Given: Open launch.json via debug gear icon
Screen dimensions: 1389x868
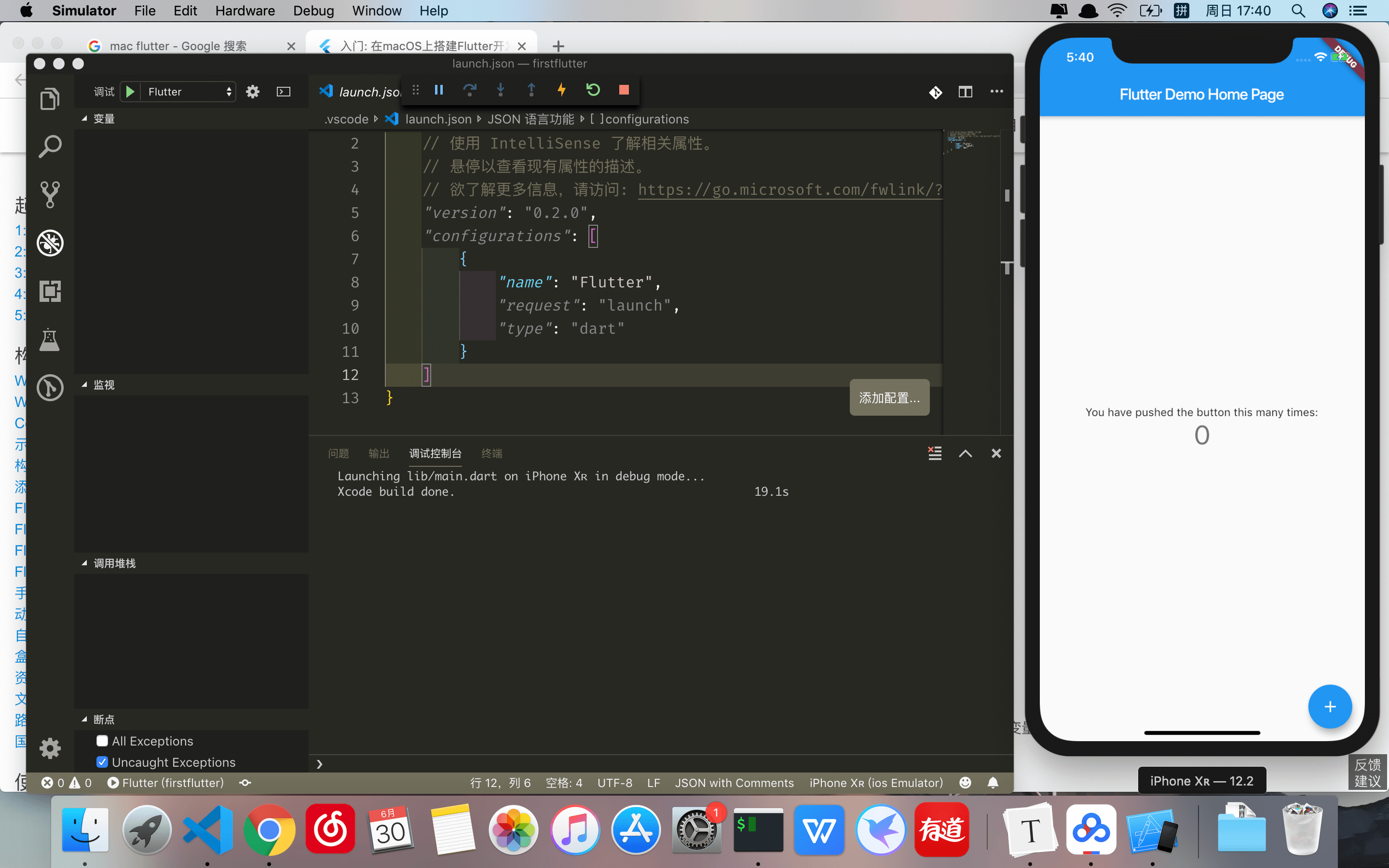Looking at the screenshot, I should [x=253, y=92].
